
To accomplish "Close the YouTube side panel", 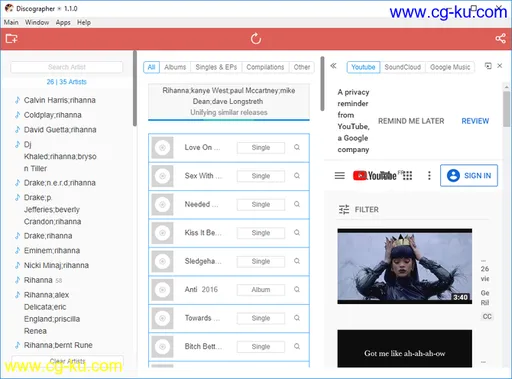I will click(500, 66).
